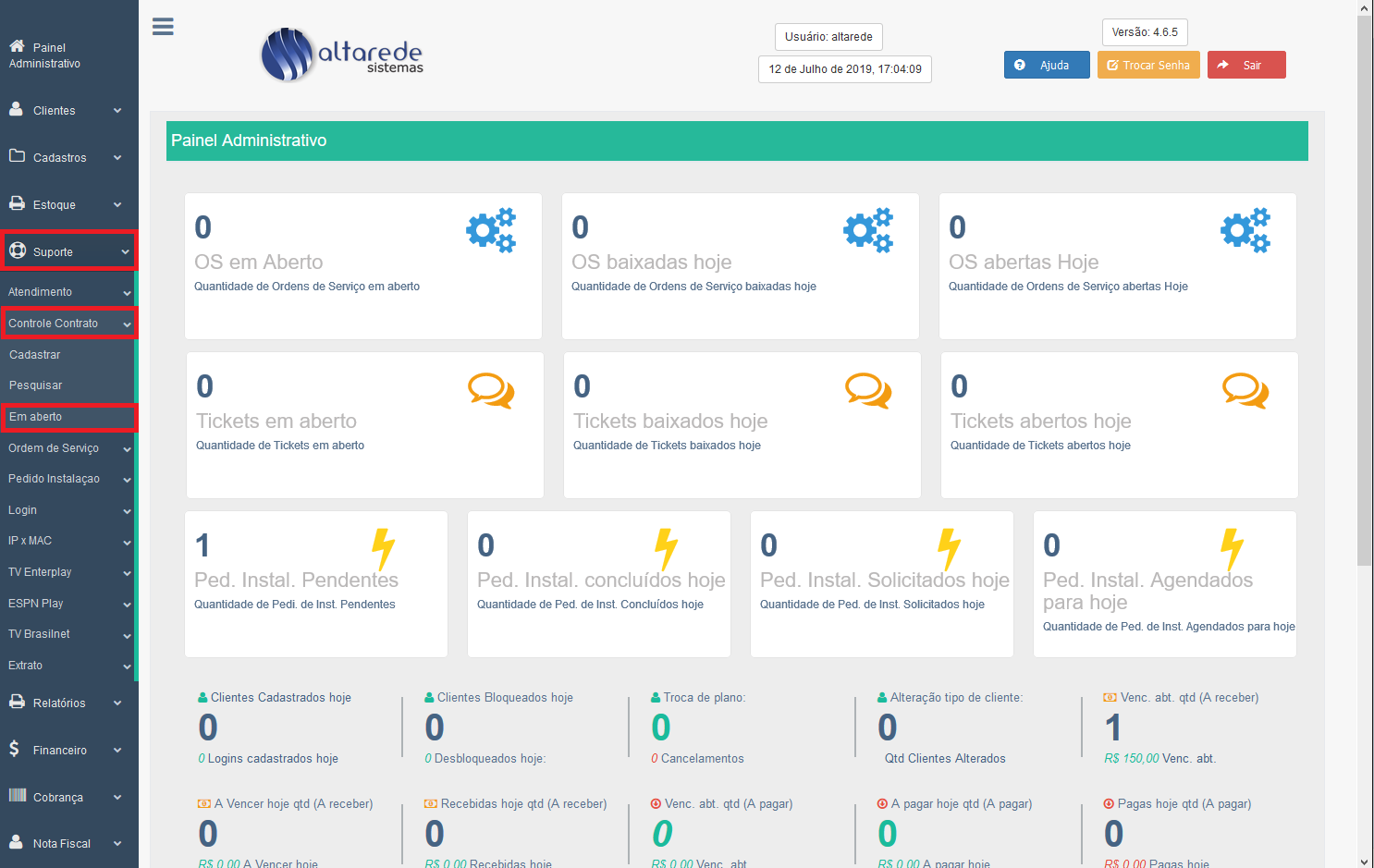Click the gears icon on OS abertas Hoje
The width and height of the screenshot is (1374, 868).
(x=1245, y=230)
